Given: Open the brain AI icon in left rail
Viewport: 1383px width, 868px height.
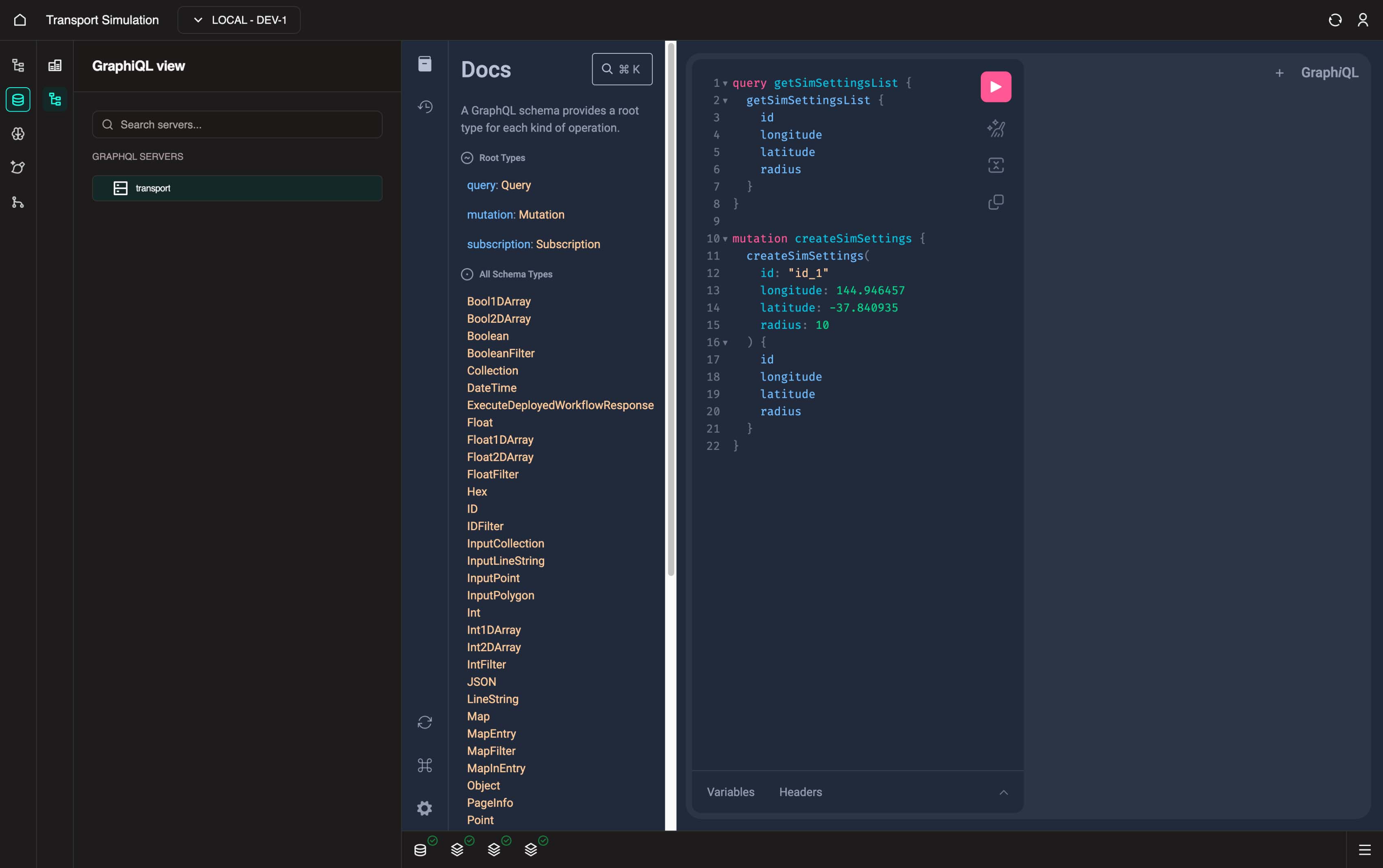Looking at the screenshot, I should [18, 134].
